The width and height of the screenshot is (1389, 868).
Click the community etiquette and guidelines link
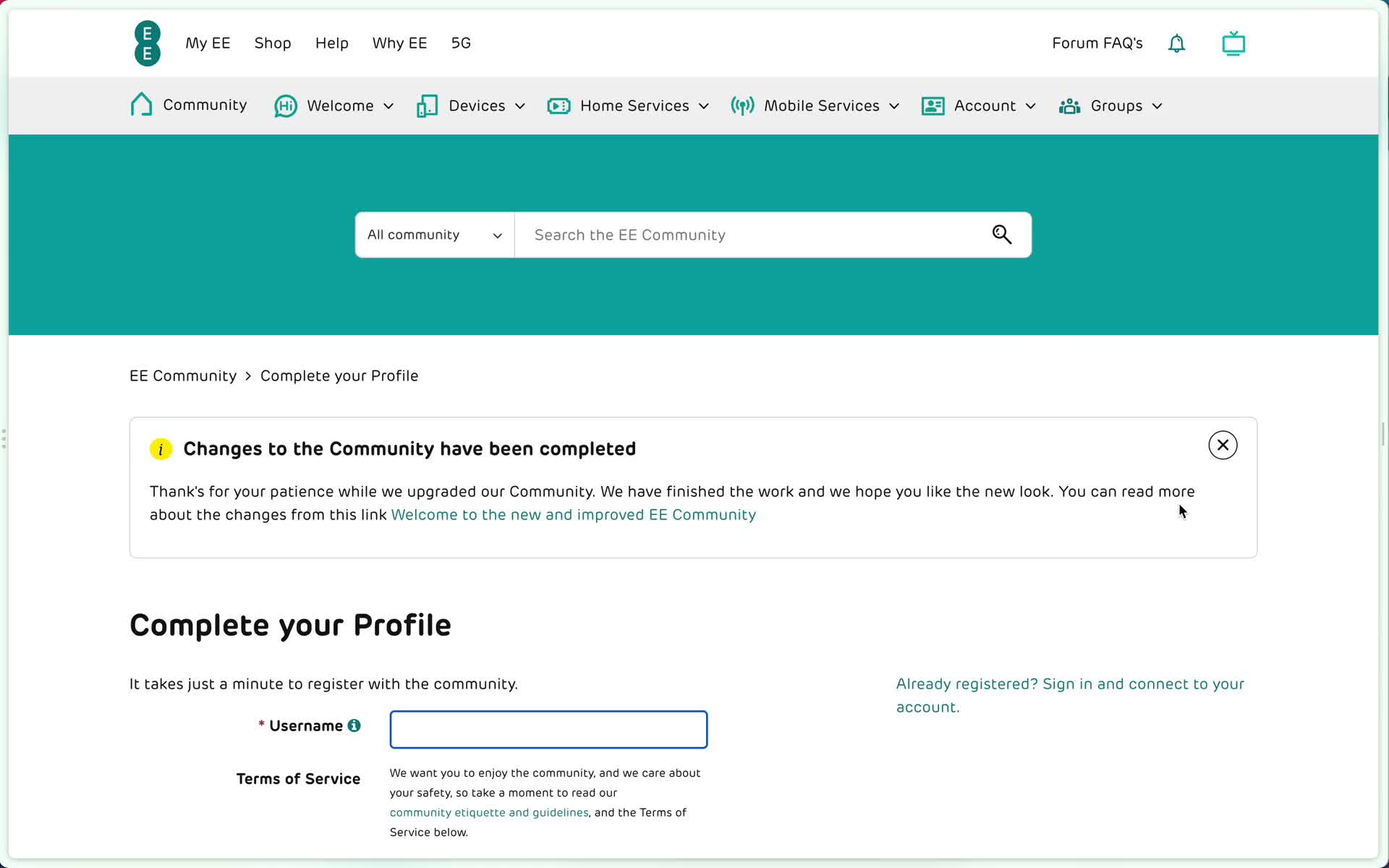(x=489, y=812)
